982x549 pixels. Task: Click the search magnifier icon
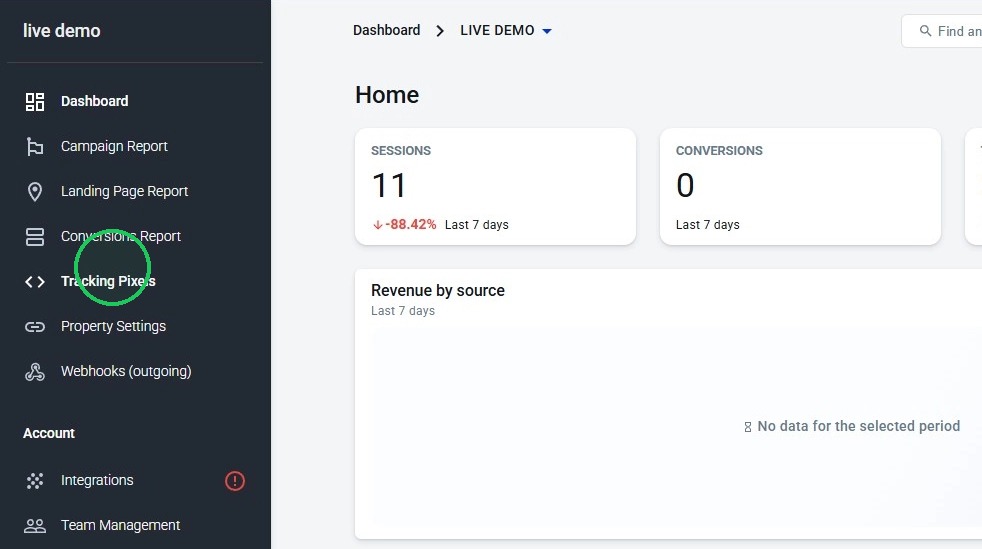(x=925, y=31)
